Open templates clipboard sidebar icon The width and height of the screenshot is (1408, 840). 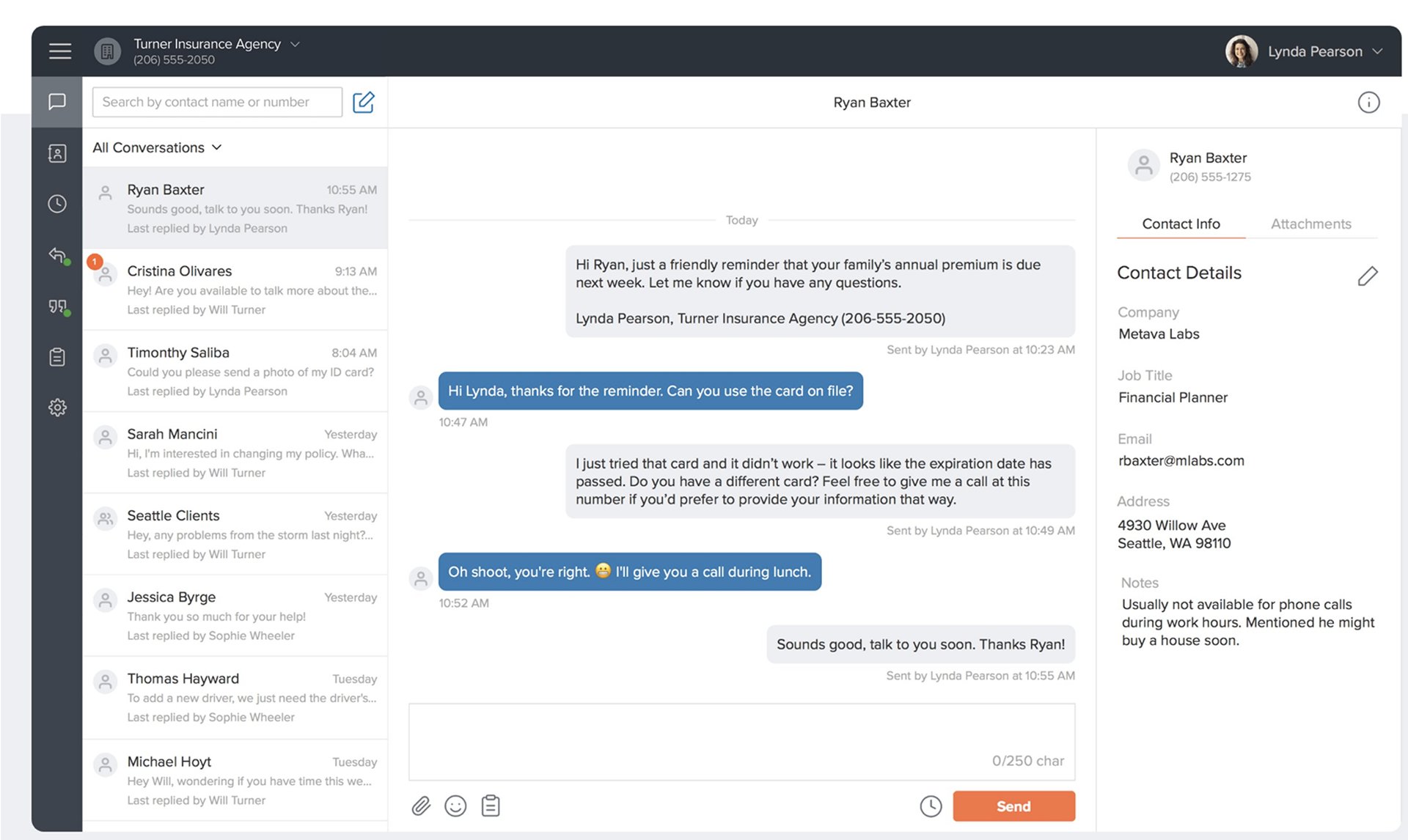57,357
